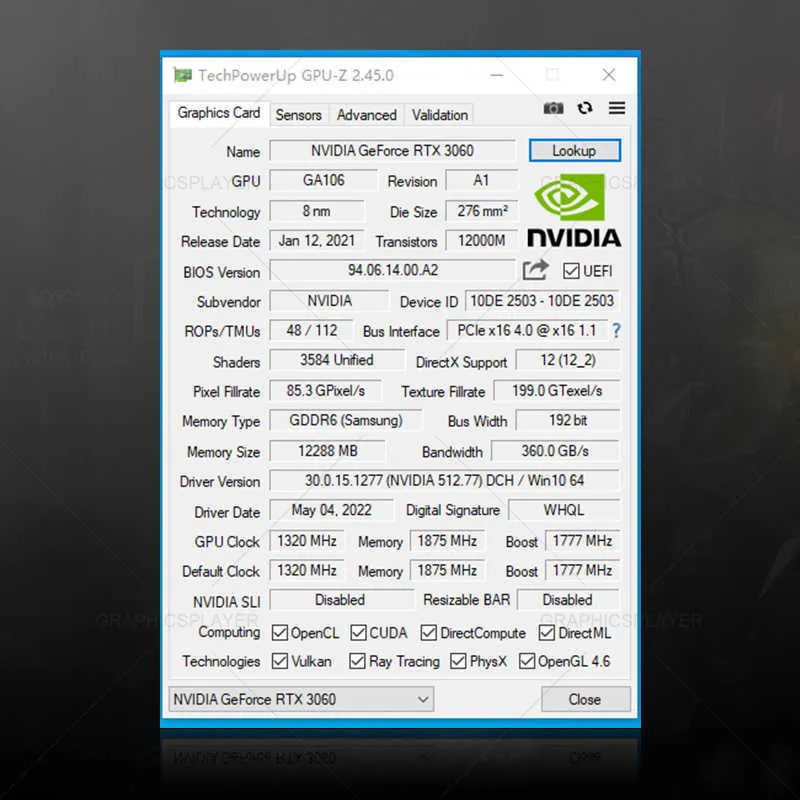The width and height of the screenshot is (800, 800).
Task: Click the camera screenshot icon
Action: pyautogui.click(x=554, y=108)
